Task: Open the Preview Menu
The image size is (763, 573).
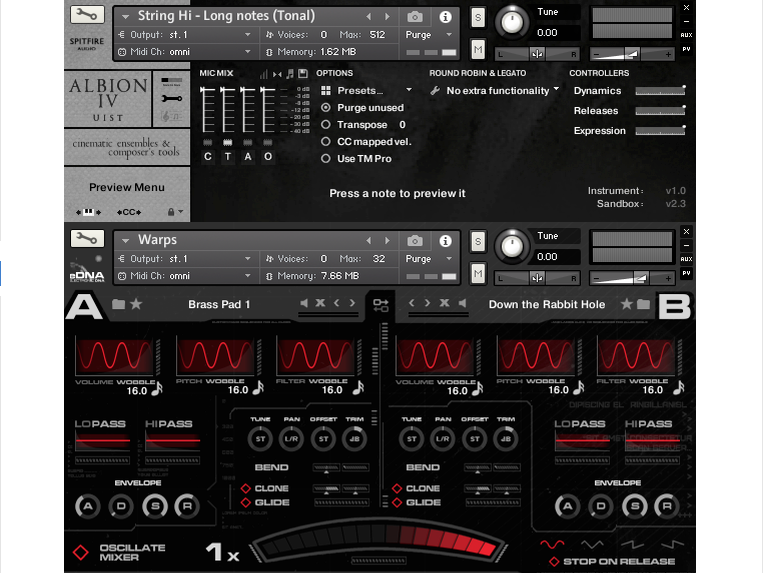Action: pos(127,187)
